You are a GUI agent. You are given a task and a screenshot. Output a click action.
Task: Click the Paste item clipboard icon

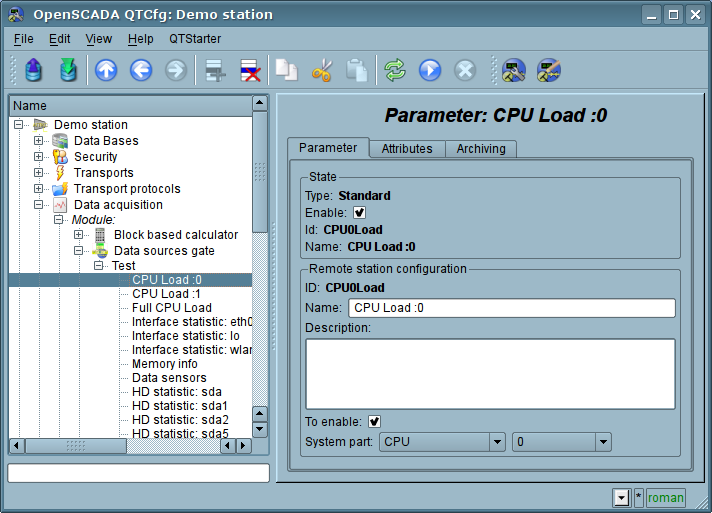pos(356,70)
